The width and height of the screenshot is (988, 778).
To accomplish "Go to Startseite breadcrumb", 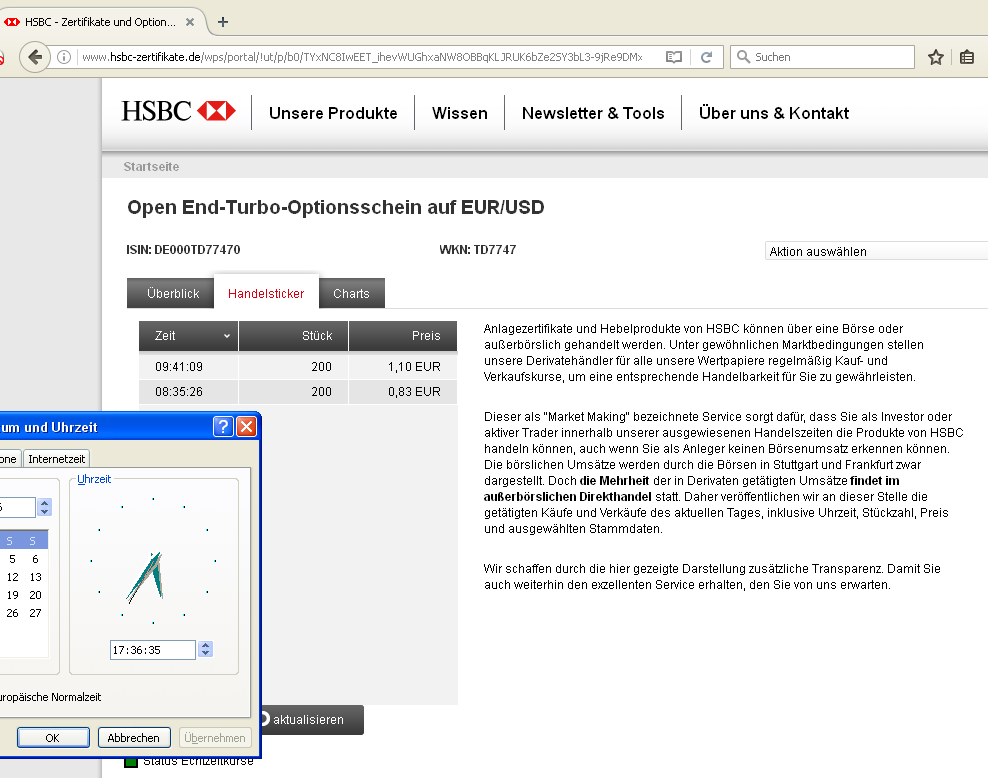I will pos(151,166).
